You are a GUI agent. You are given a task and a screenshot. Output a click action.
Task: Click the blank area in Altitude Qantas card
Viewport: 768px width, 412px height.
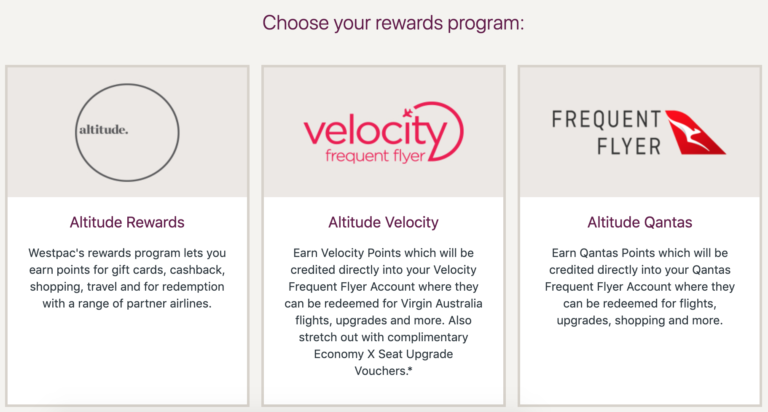640,365
